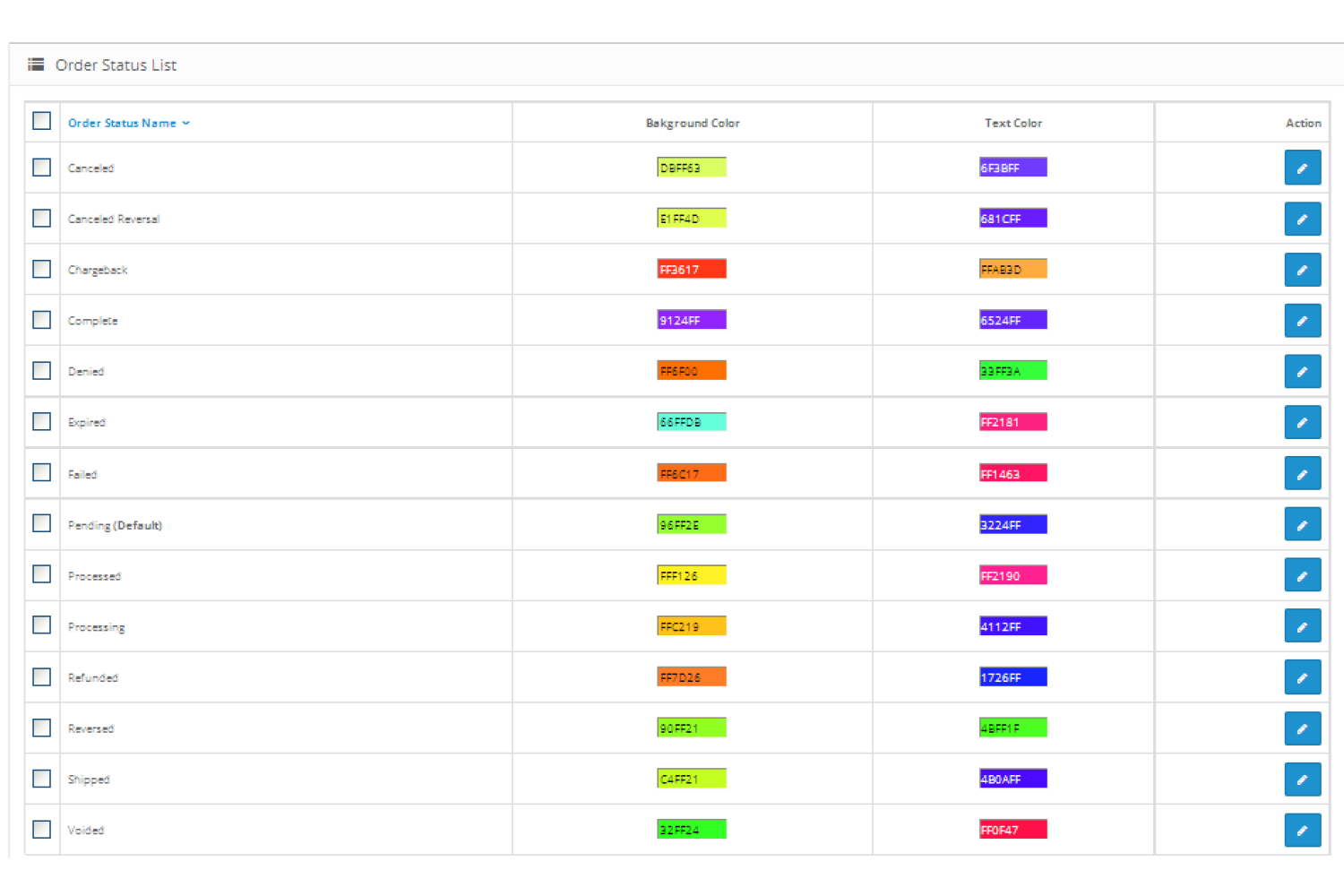Open the edit pencil for Chargeback

pos(1302,269)
